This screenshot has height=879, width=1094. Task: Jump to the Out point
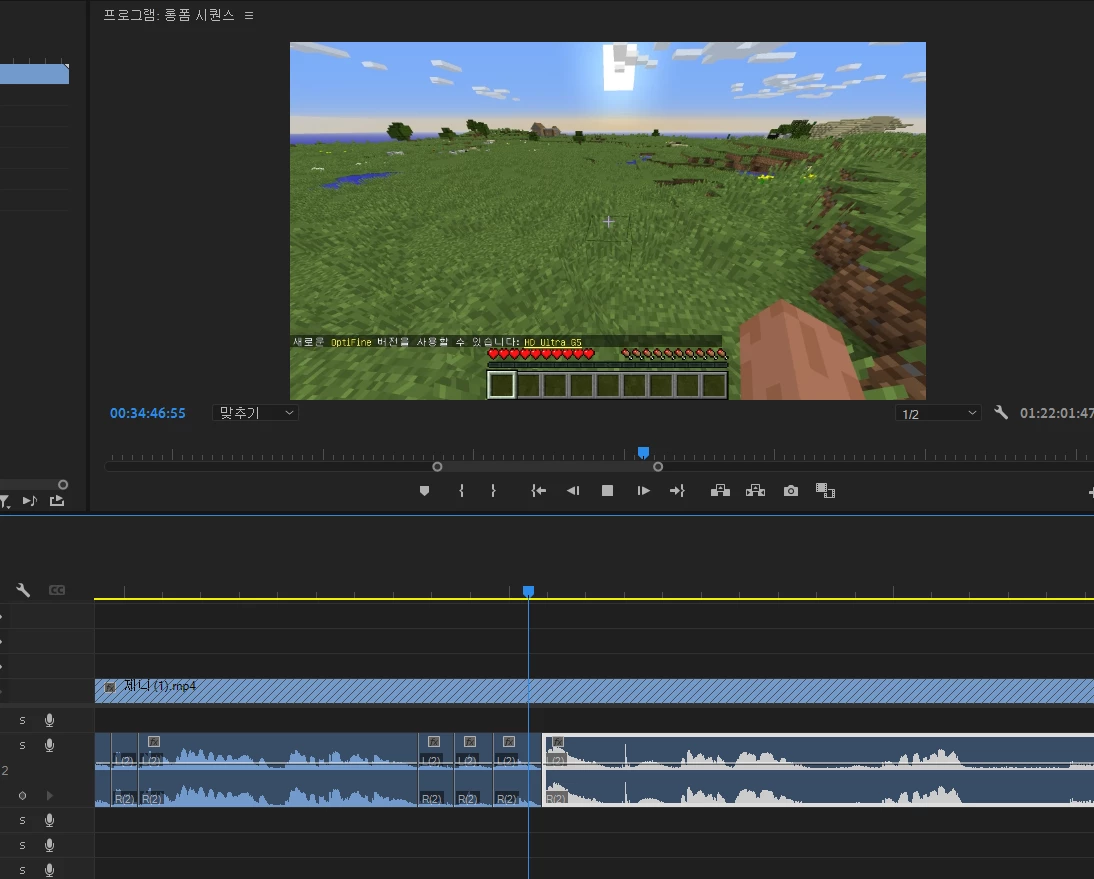pyautogui.click(x=677, y=491)
